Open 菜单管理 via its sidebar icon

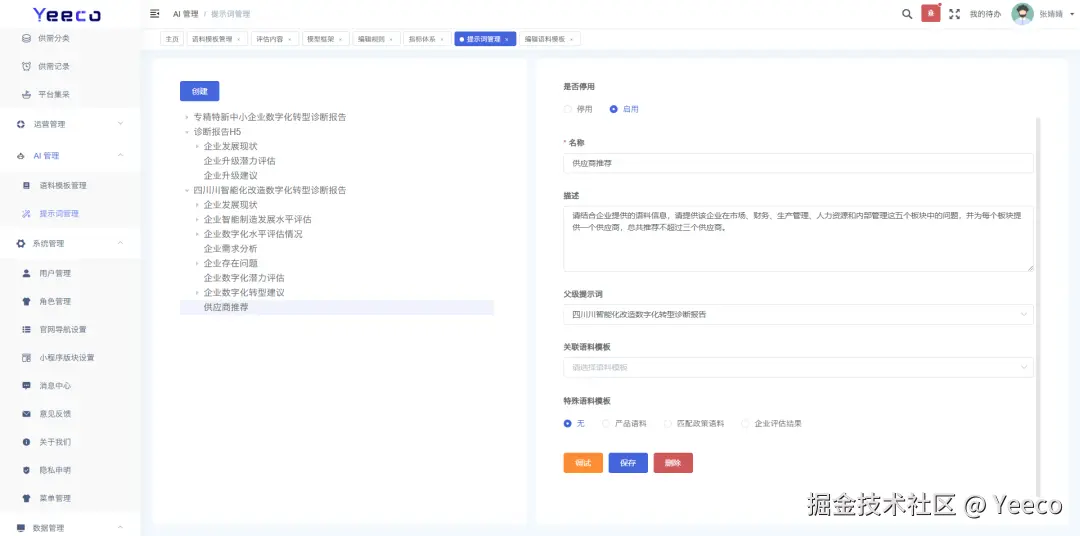[26, 498]
